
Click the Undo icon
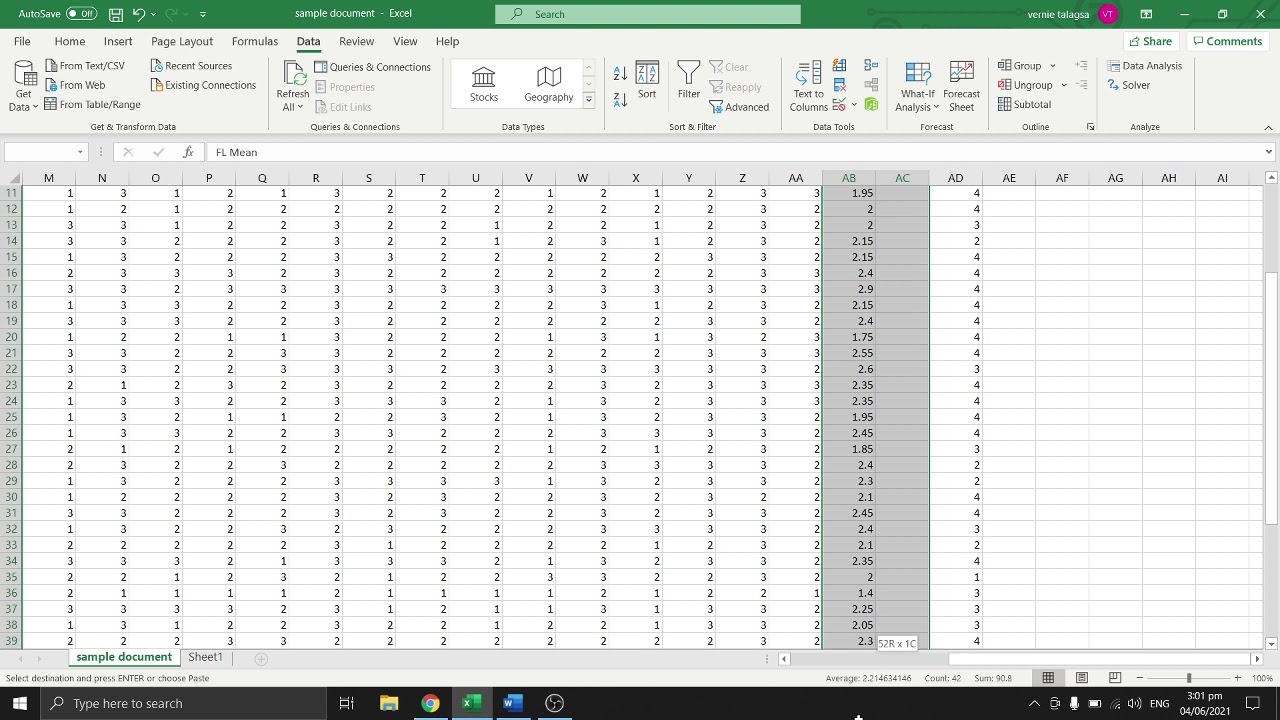pyautogui.click(x=139, y=14)
